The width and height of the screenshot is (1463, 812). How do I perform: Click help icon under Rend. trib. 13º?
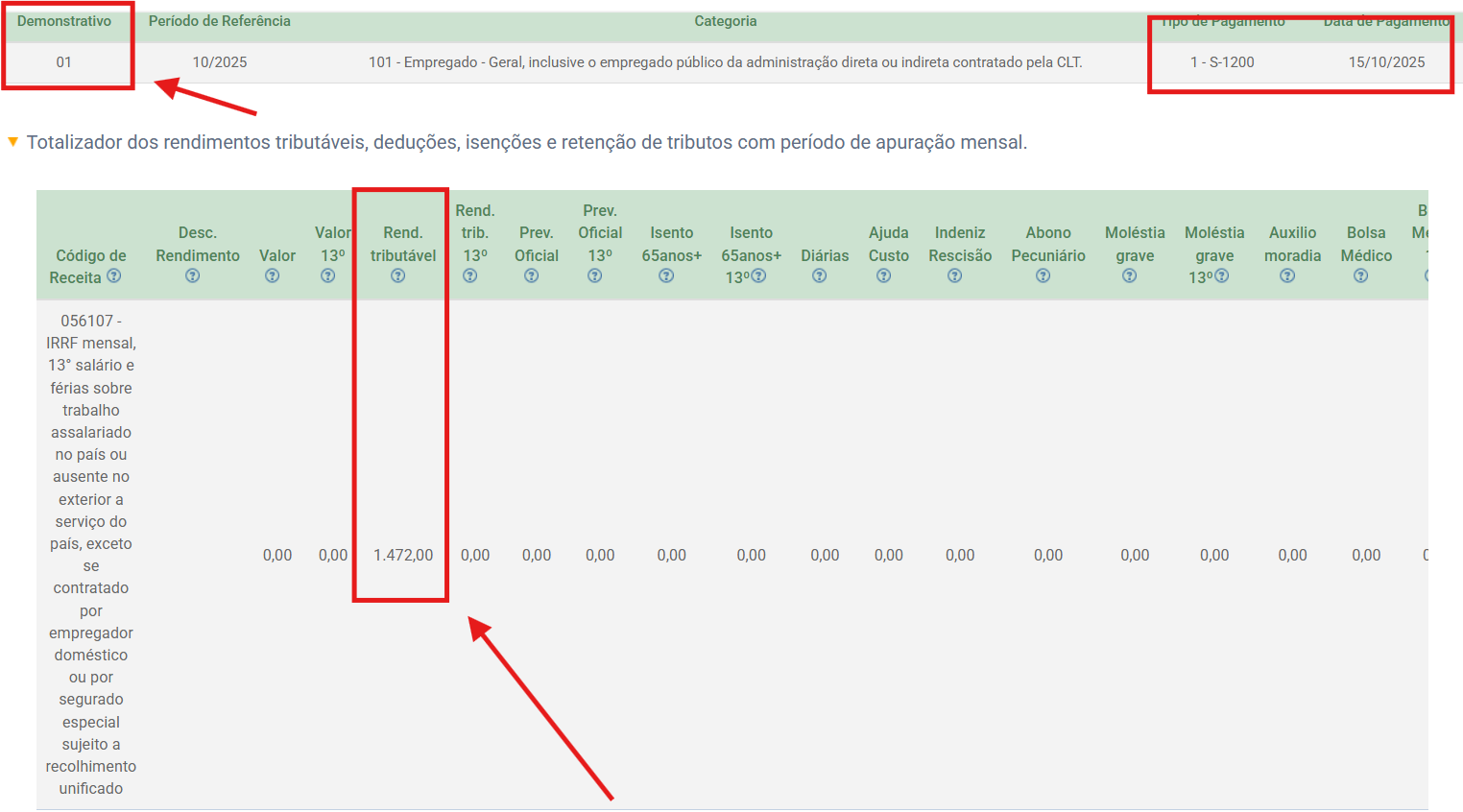[x=470, y=276]
